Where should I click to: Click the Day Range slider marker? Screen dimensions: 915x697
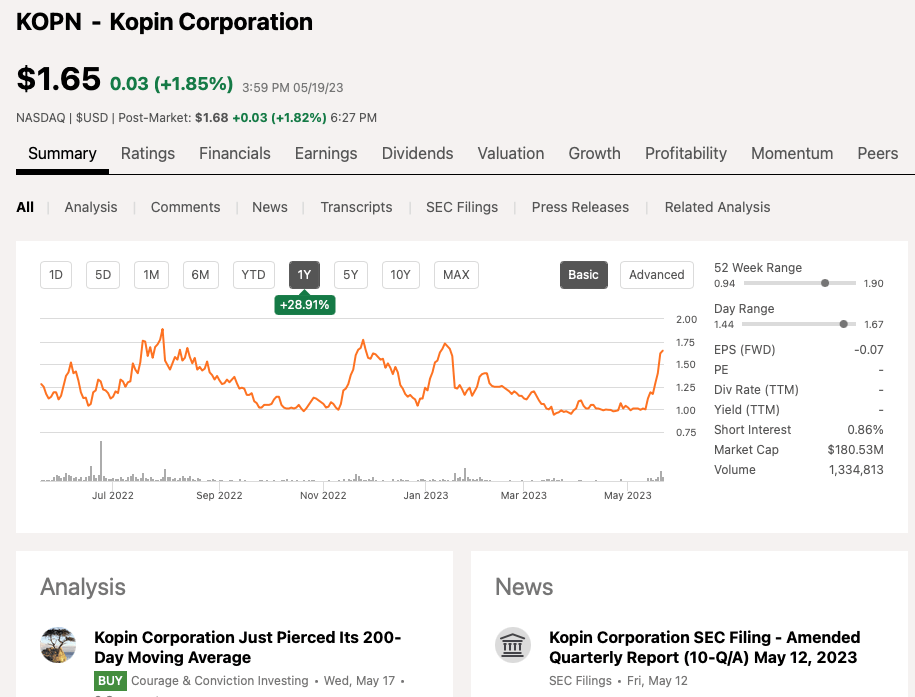[844, 324]
